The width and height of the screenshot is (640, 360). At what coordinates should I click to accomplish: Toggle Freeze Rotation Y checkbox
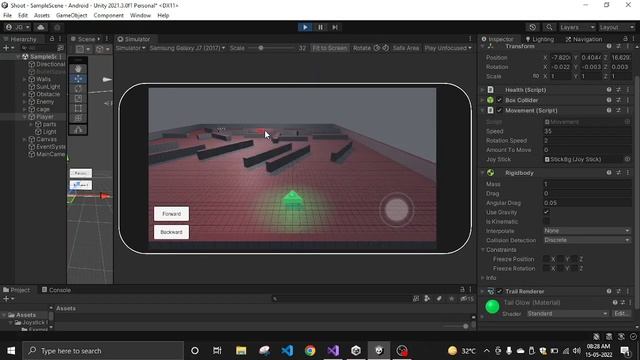pos(560,268)
